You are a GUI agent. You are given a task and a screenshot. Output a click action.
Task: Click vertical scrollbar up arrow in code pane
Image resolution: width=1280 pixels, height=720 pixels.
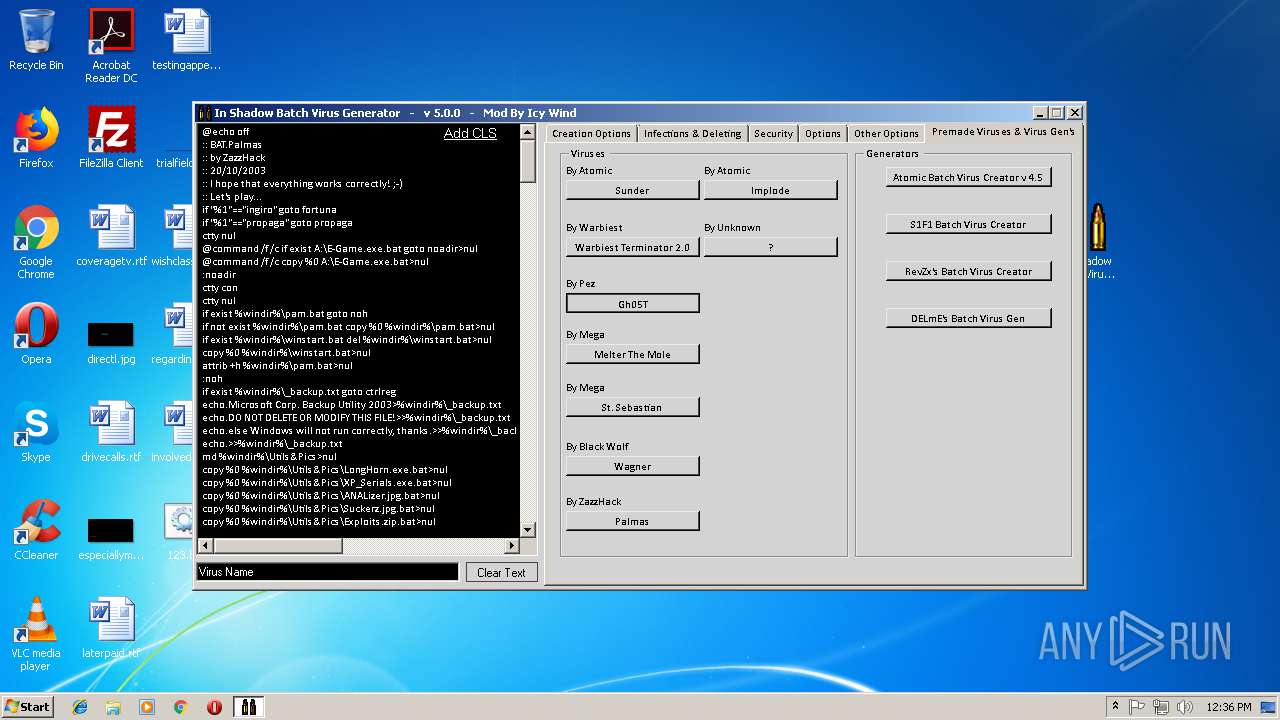pos(528,131)
